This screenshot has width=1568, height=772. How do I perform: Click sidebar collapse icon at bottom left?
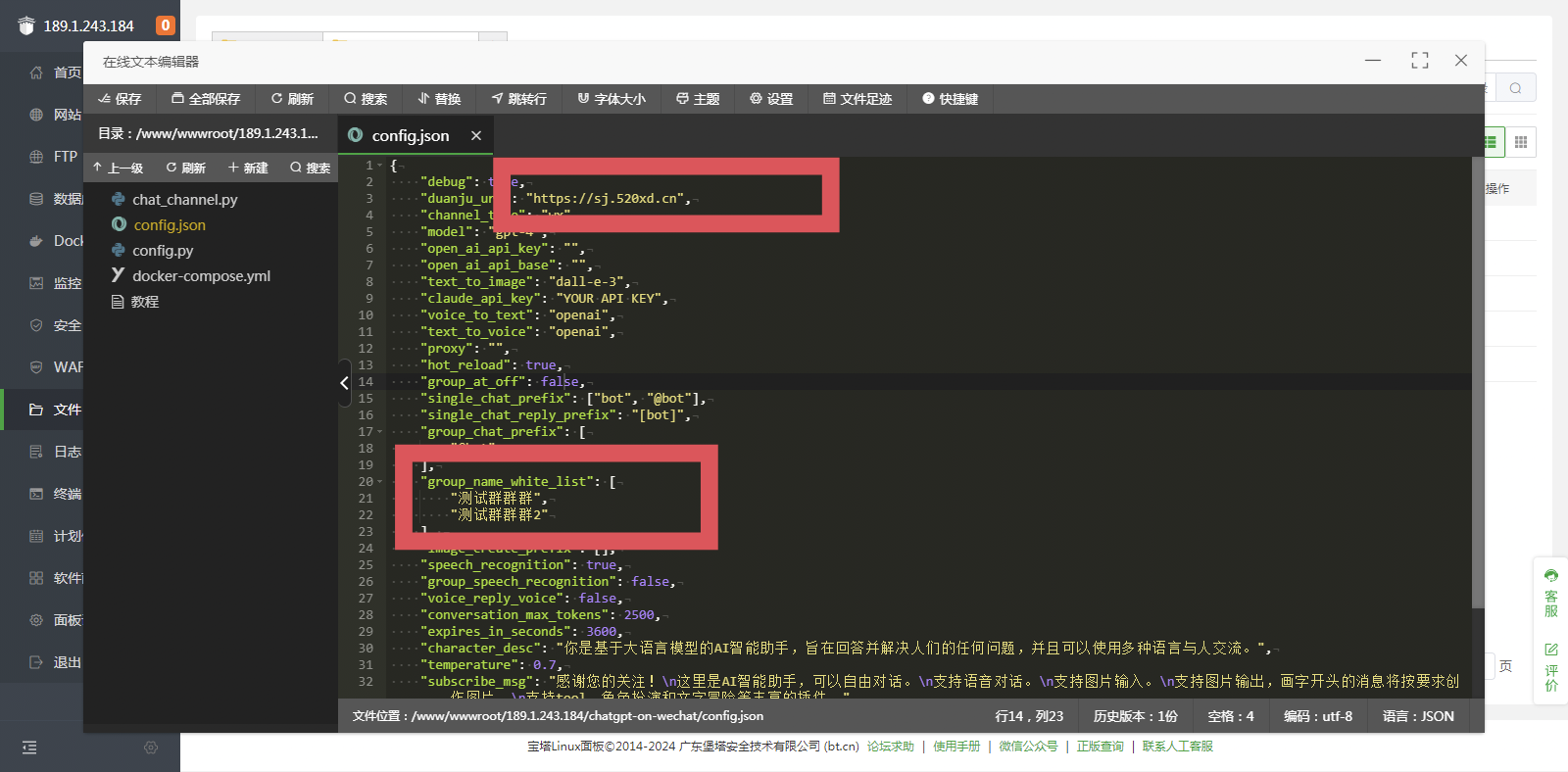point(29,748)
